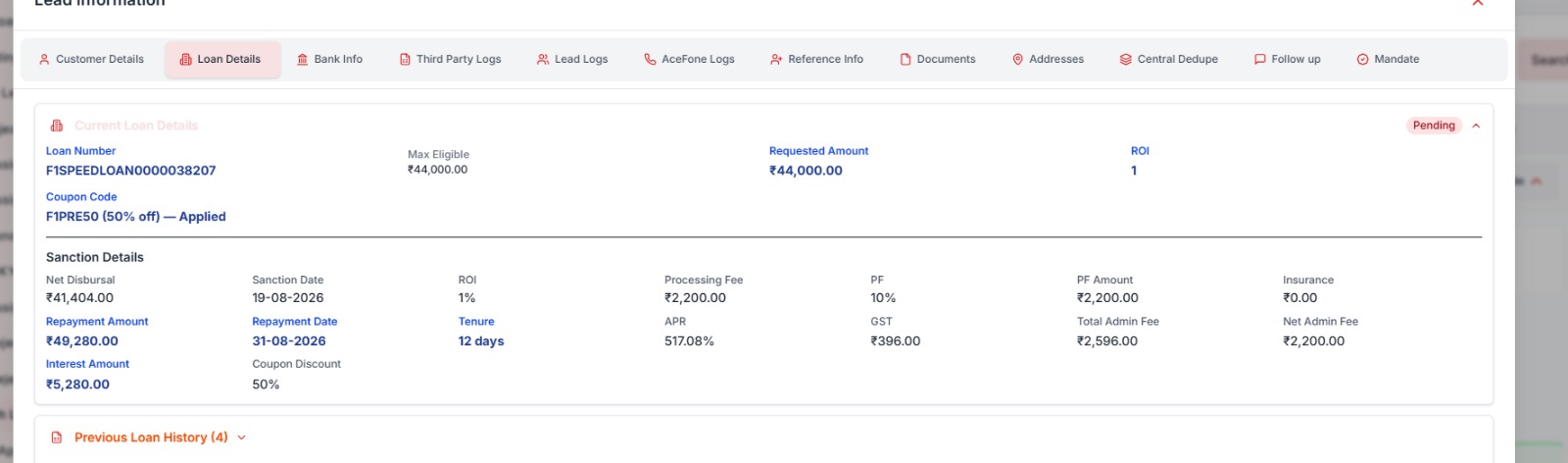Select the Loan Details tab
Screen dimensions: 1568x463
click(x=221, y=59)
